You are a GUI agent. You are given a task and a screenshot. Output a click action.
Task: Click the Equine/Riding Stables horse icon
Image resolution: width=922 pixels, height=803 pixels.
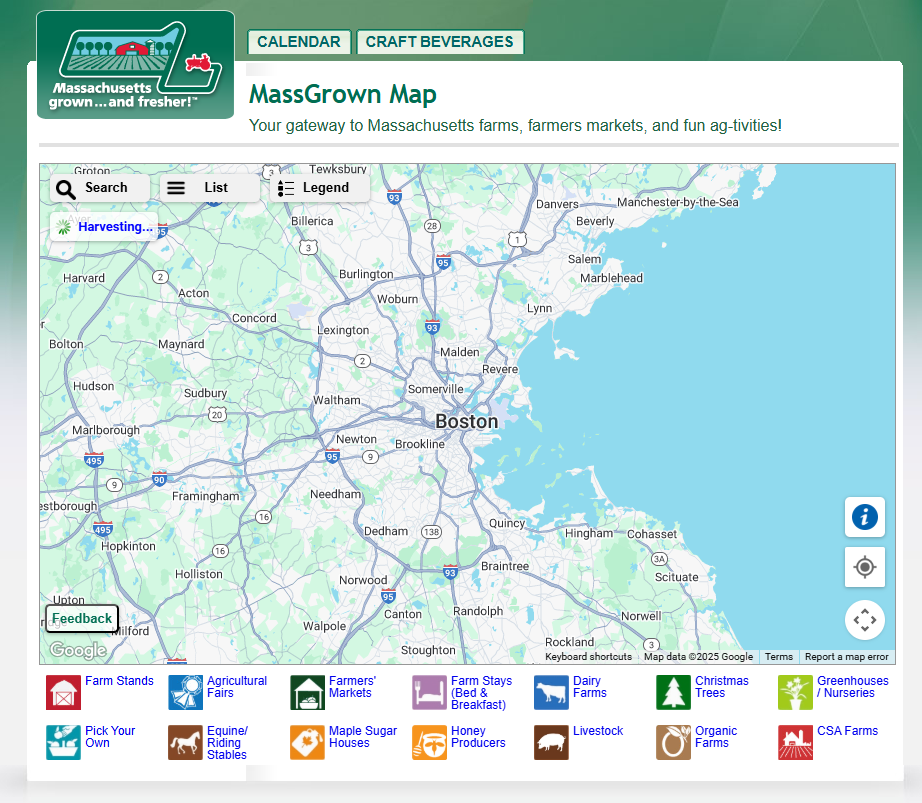click(x=185, y=742)
